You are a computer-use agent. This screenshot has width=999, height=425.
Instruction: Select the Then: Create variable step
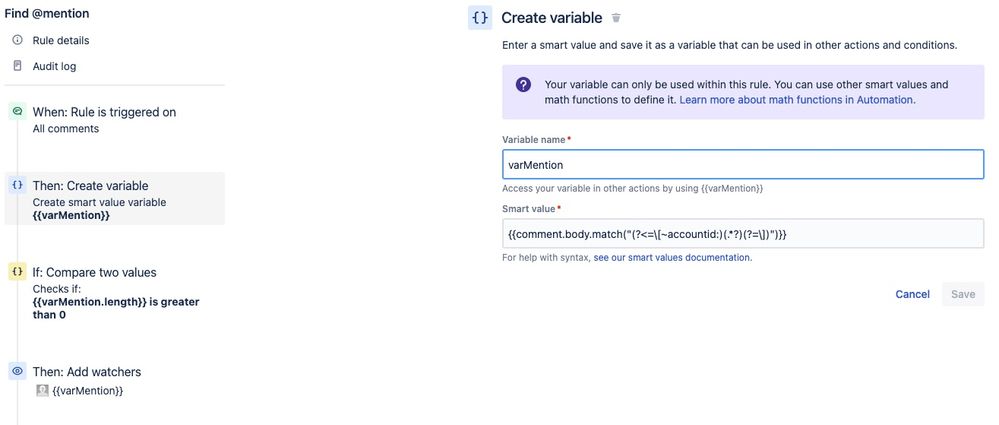click(x=115, y=198)
